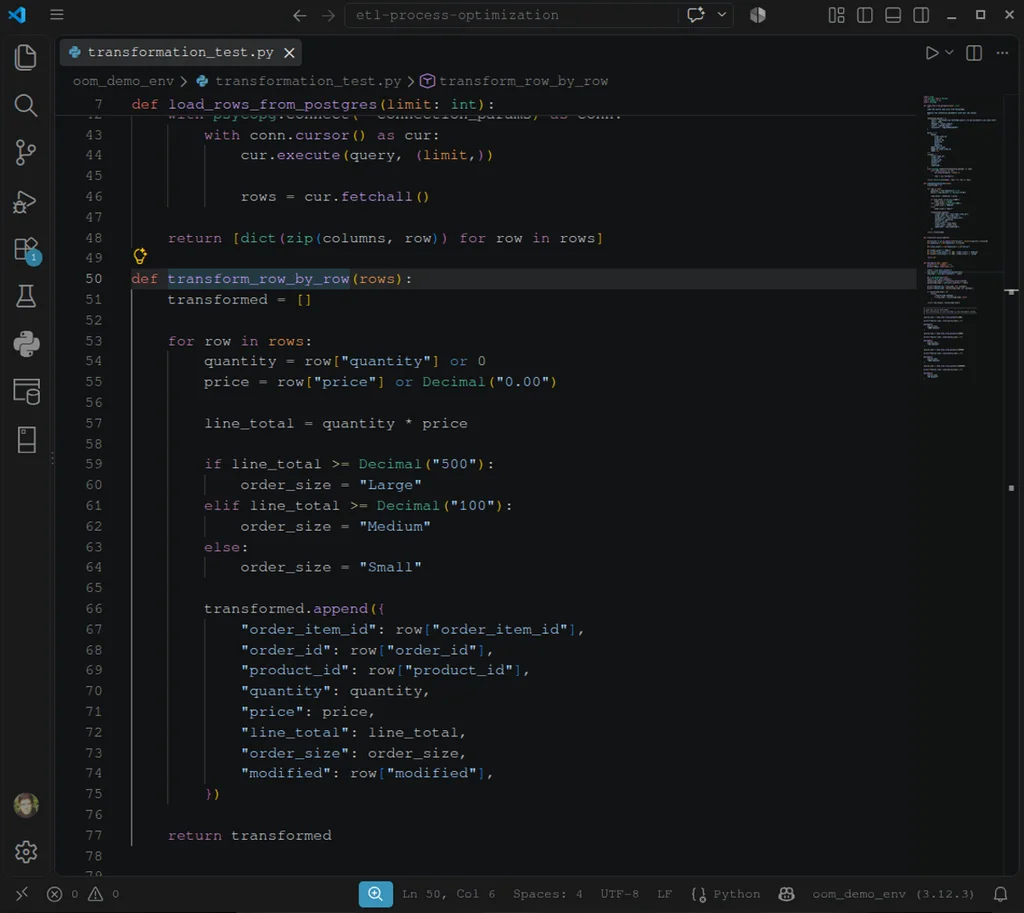Click the hexagon extension icon in title bar
Viewport: 1024px width, 913px height.
(x=758, y=15)
